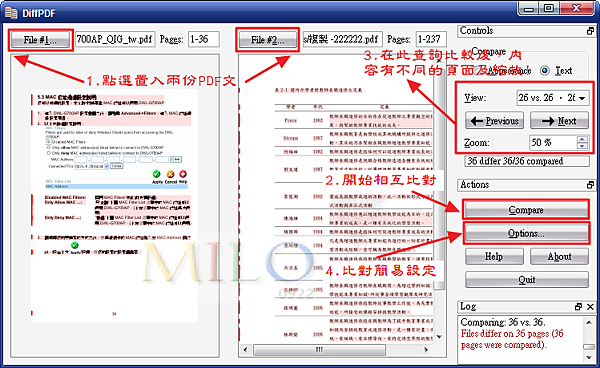The height and width of the screenshot is (368, 600).
Task: Open the View dropdown showing 26 vs. 26
Action: pos(553,98)
